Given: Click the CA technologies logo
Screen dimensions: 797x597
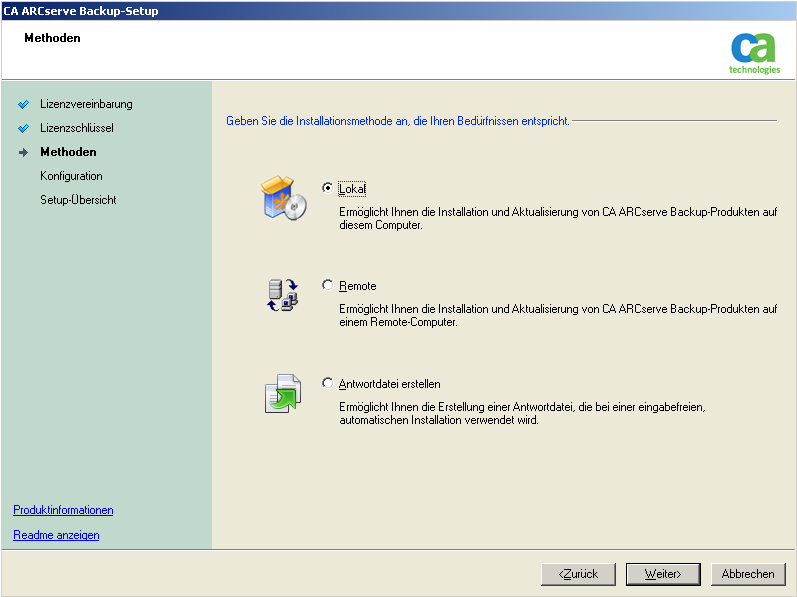Looking at the screenshot, I should pyautogui.click(x=755, y=54).
